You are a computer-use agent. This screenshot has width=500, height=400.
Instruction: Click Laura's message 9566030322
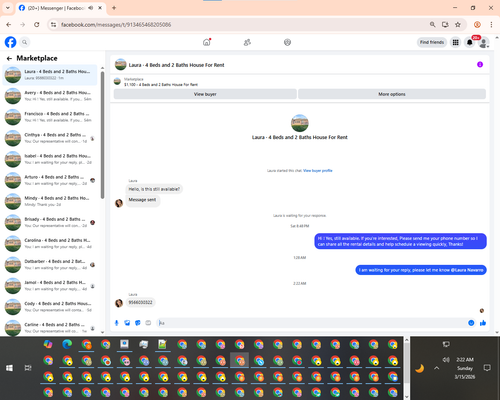tap(140, 302)
